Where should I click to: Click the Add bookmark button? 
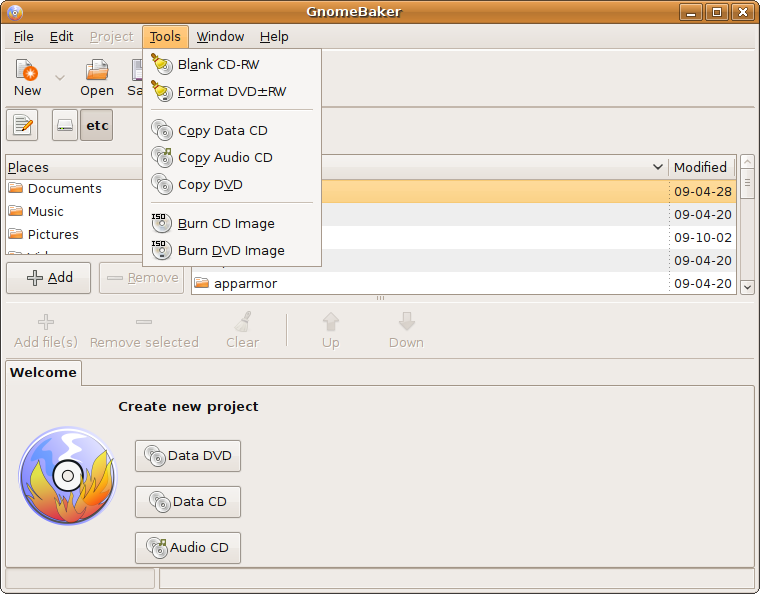48,278
